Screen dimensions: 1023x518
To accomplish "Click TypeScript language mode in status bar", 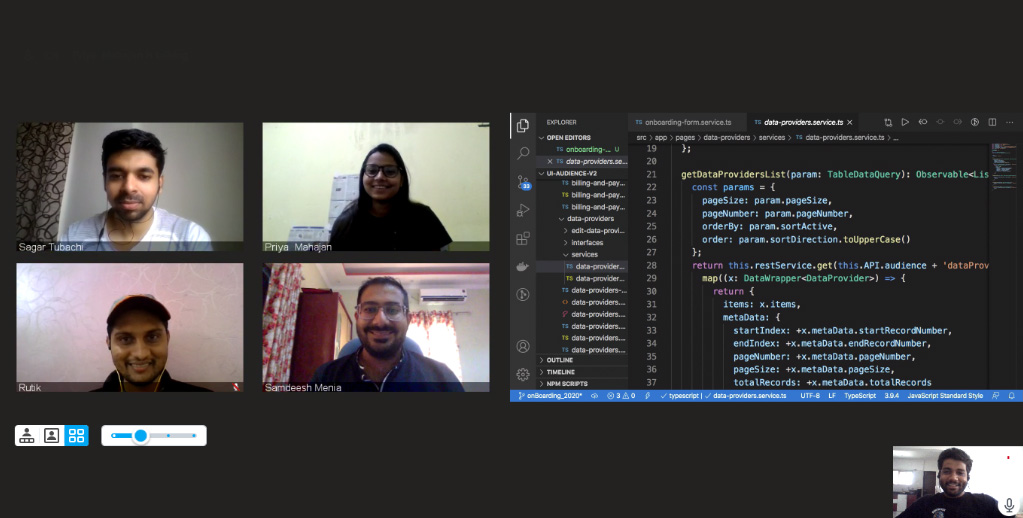I will (859, 396).
